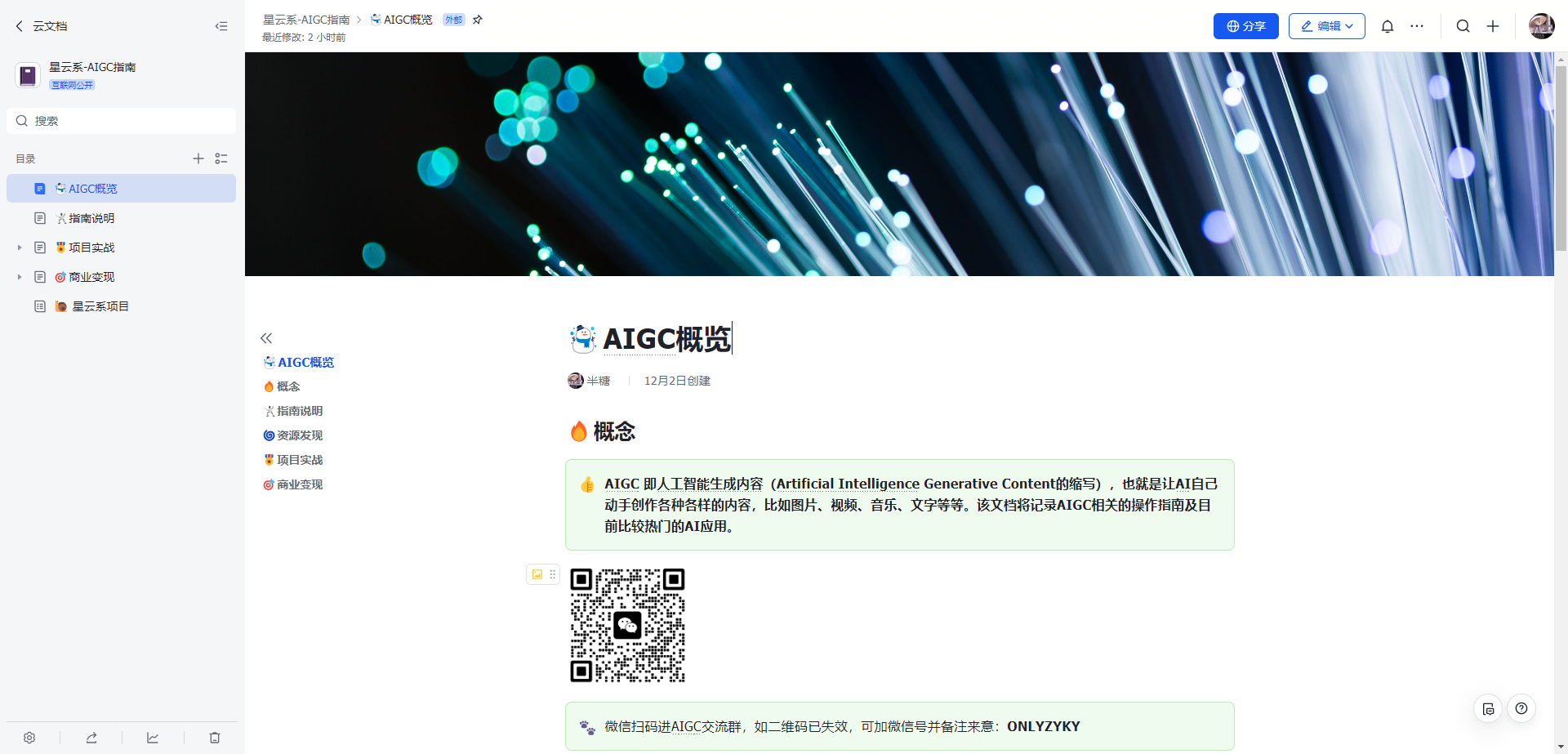Click the search magnifier icon in top bar
The height and width of the screenshot is (754, 1568).
click(1463, 26)
